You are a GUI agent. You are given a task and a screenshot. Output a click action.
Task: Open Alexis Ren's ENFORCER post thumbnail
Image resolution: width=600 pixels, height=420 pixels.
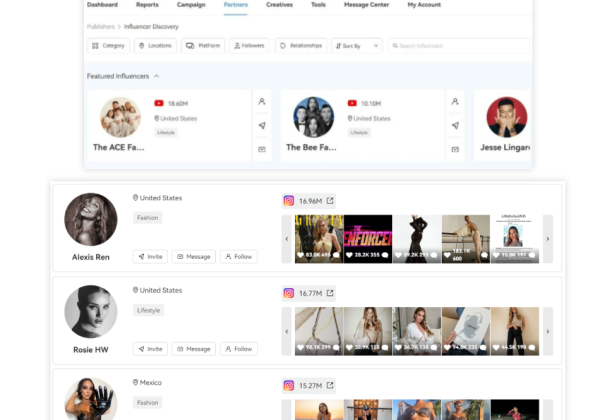(368, 239)
